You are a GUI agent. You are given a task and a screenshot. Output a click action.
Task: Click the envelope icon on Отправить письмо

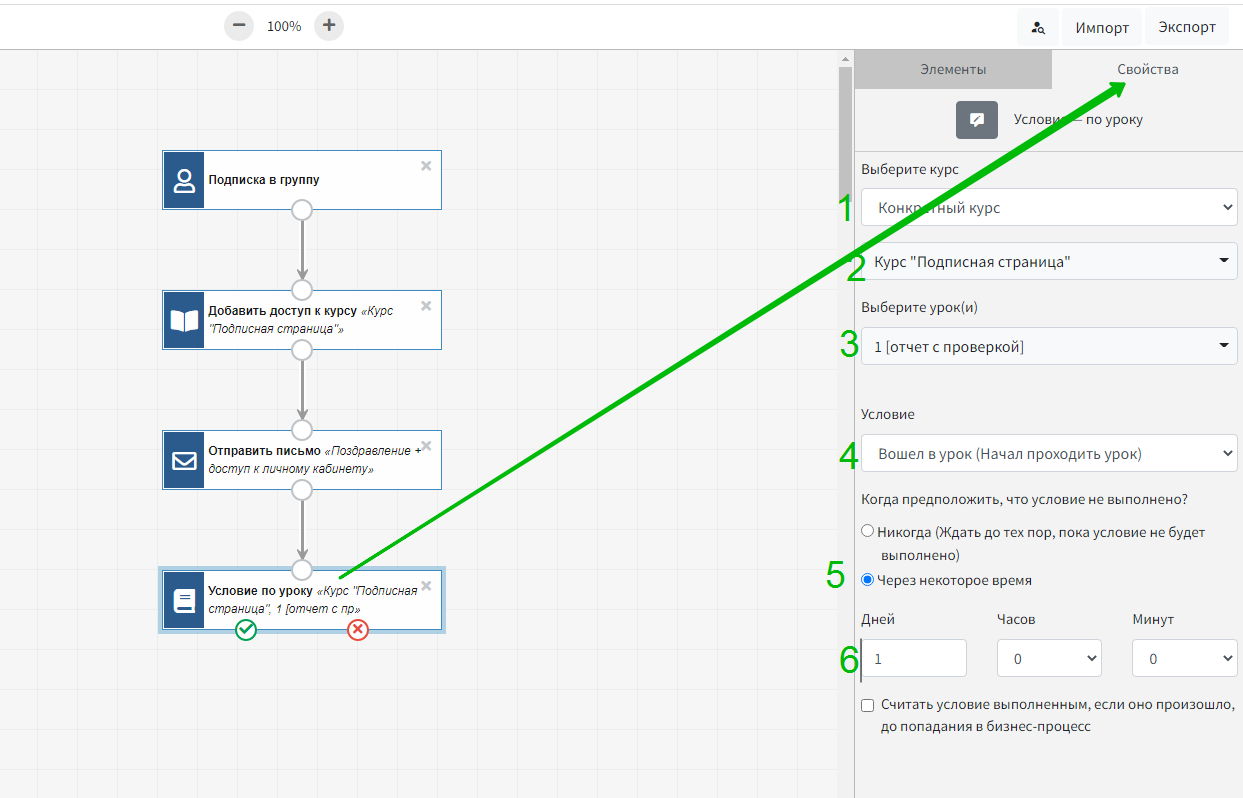[x=184, y=460]
